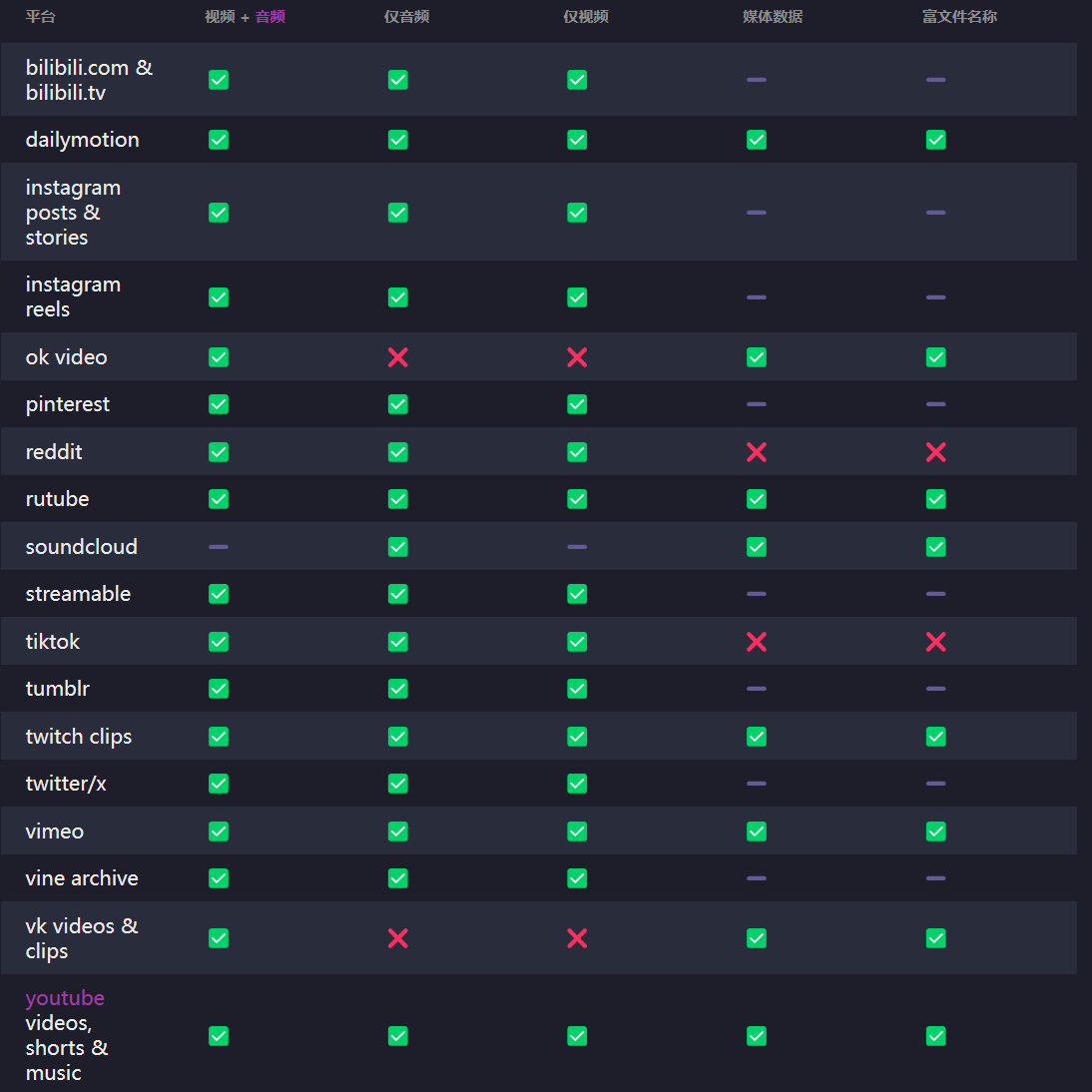Click the green checkmark for vimeo 媒体数据

pos(757,831)
